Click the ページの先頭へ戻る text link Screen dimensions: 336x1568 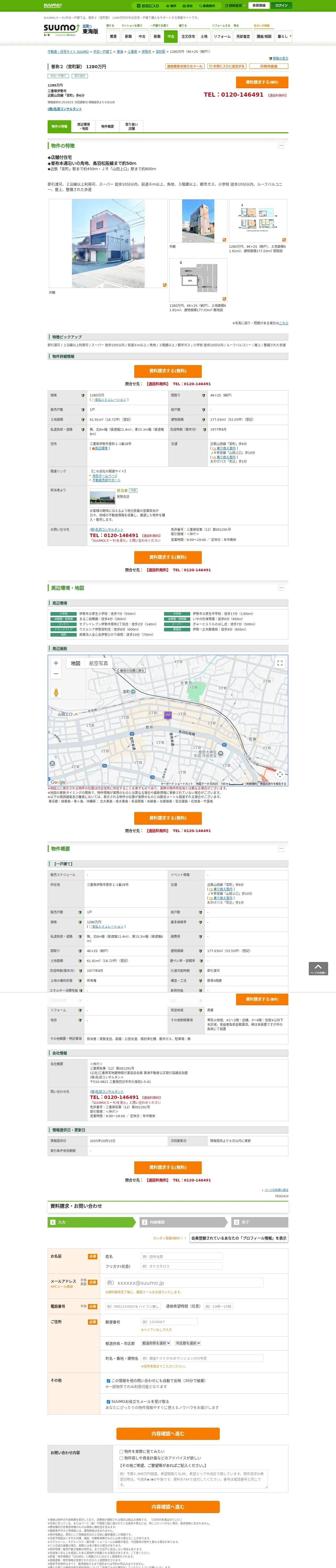[276, 1190]
